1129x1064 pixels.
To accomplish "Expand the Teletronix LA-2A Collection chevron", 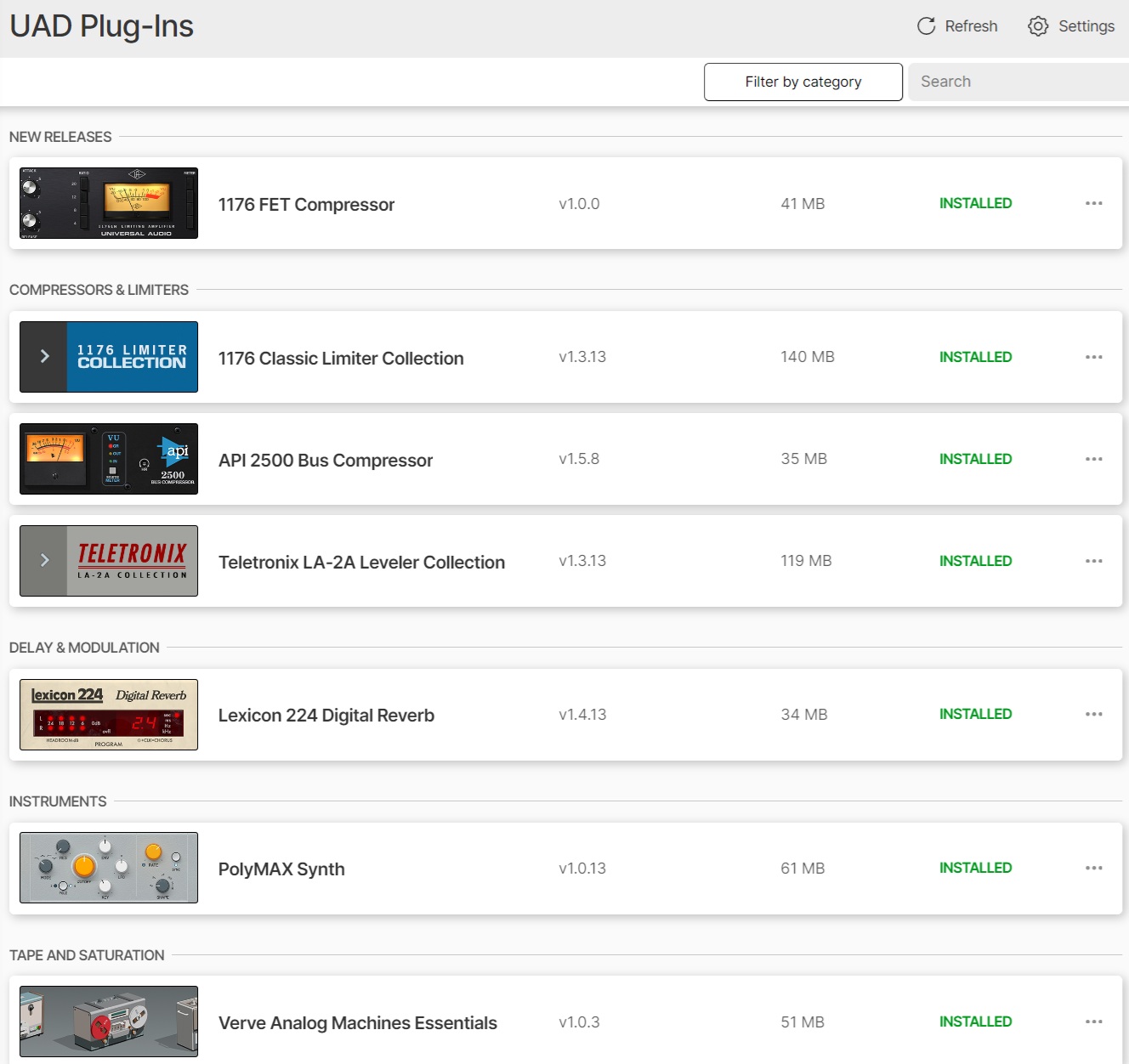I will [x=44, y=561].
